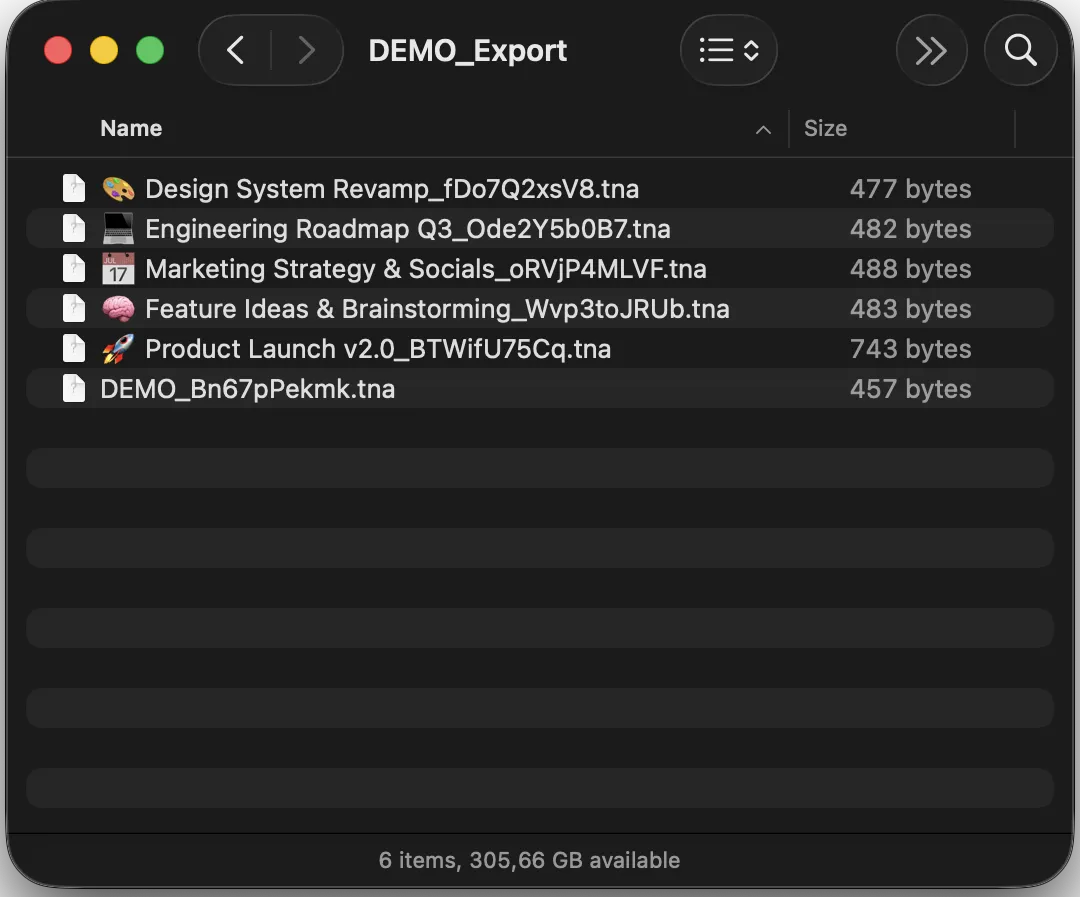Image resolution: width=1080 pixels, height=897 pixels.
Task: Click the calendar emoji in Marketing Strategy row
Action: pyautogui.click(x=118, y=269)
